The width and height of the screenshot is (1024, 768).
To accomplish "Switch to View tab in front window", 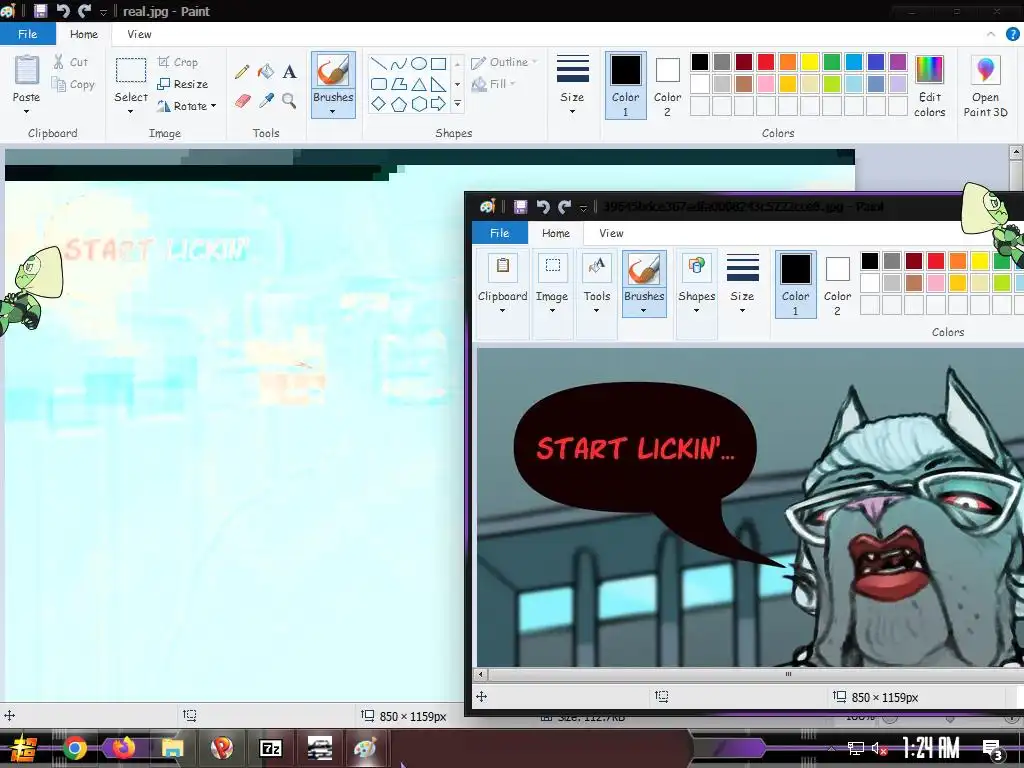I will click(x=611, y=233).
